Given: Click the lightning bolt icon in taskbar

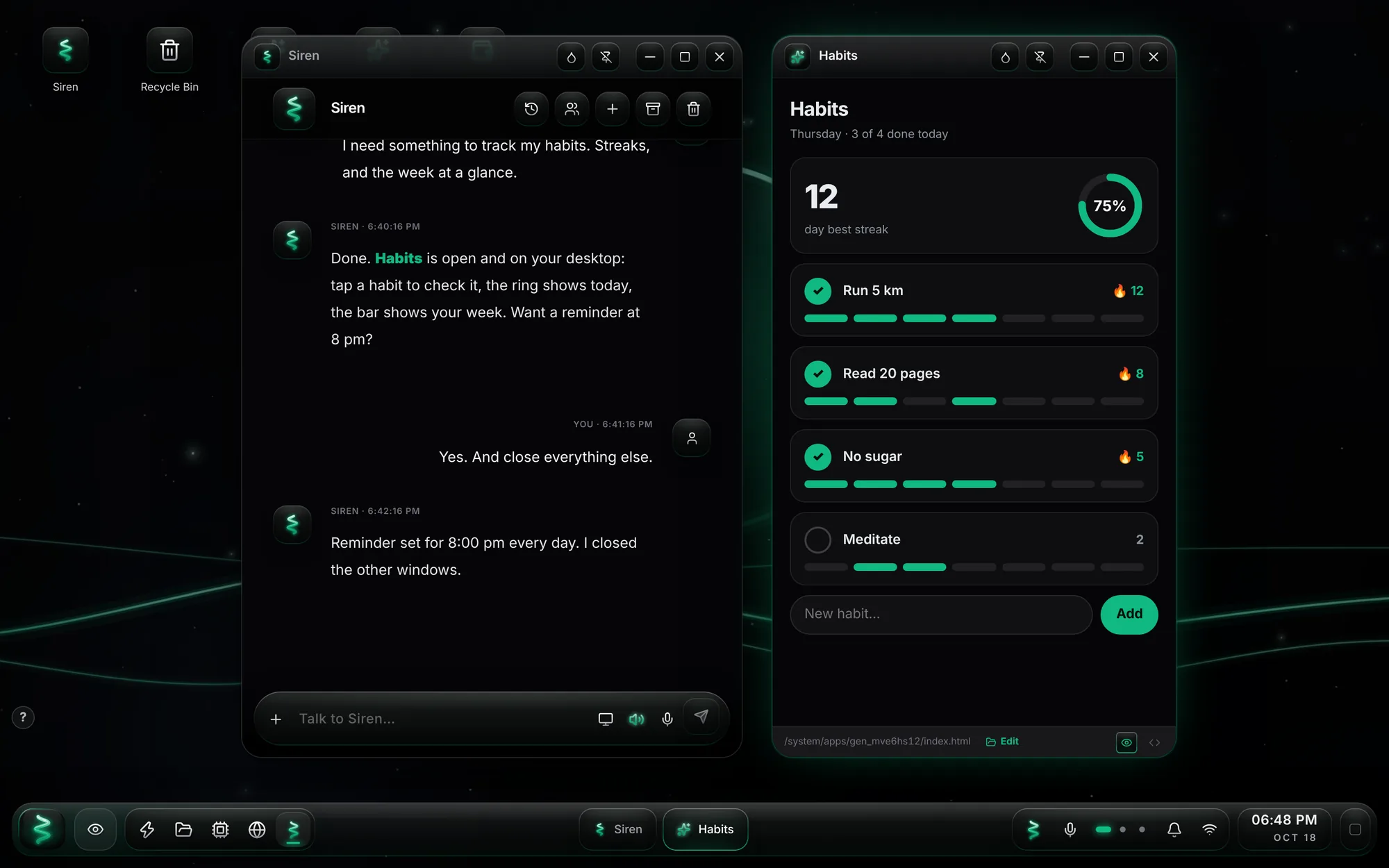Looking at the screenshot, I should point(147,829).
